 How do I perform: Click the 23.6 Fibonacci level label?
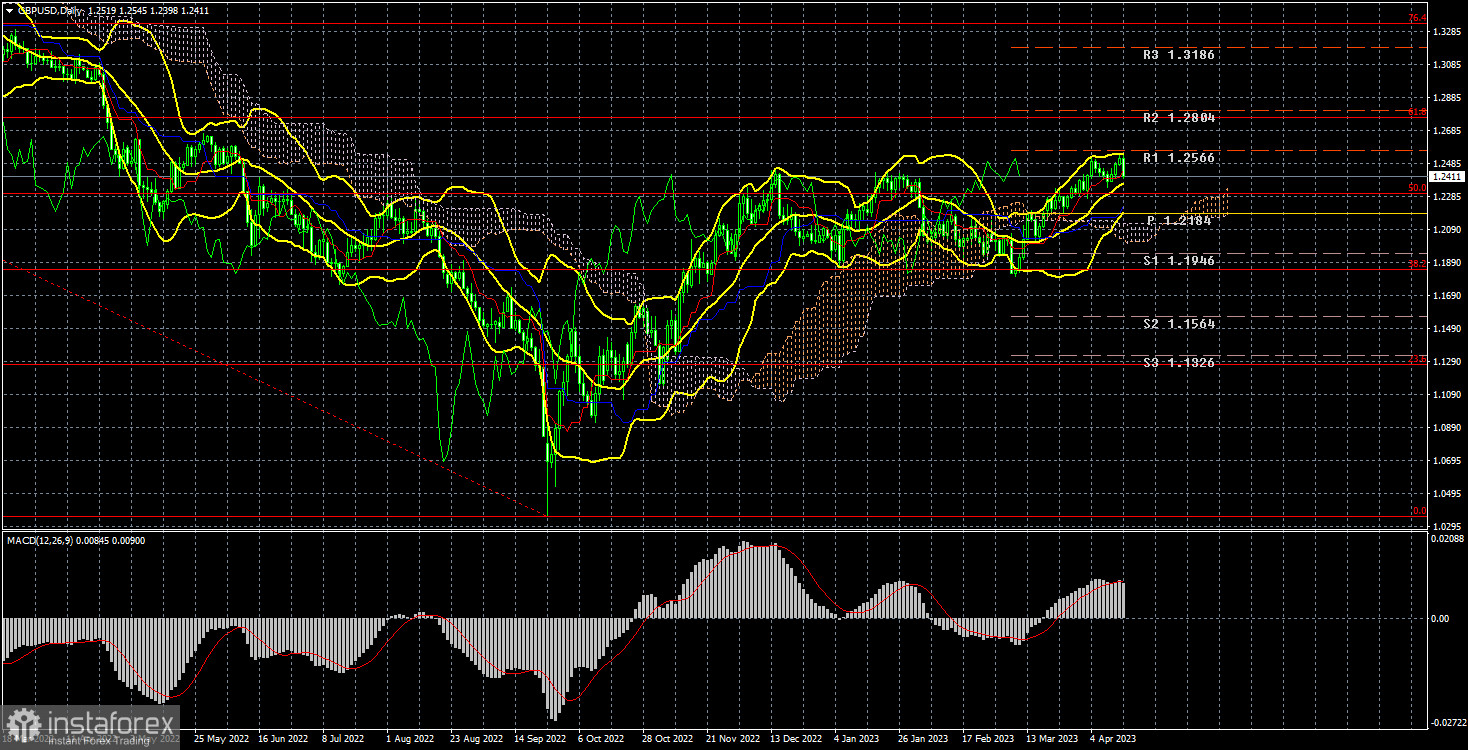point(1417,359)
